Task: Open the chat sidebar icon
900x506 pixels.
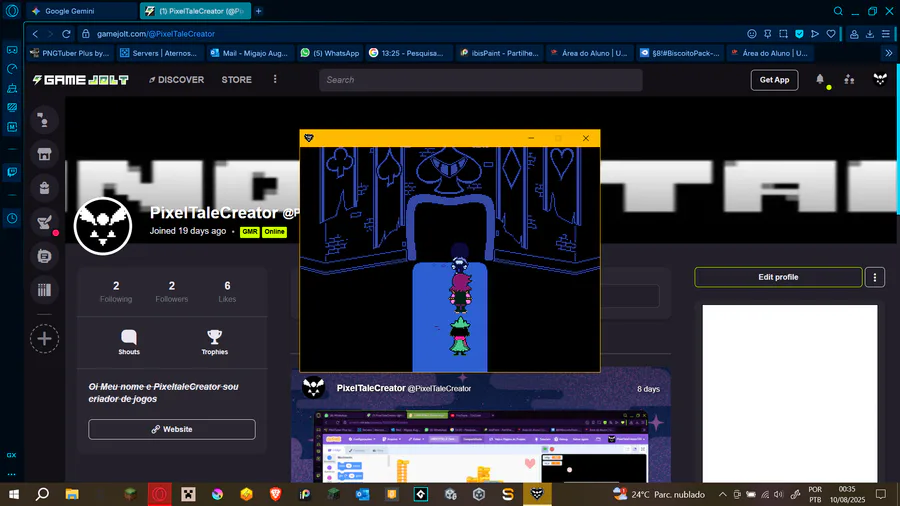Action: 44,256
